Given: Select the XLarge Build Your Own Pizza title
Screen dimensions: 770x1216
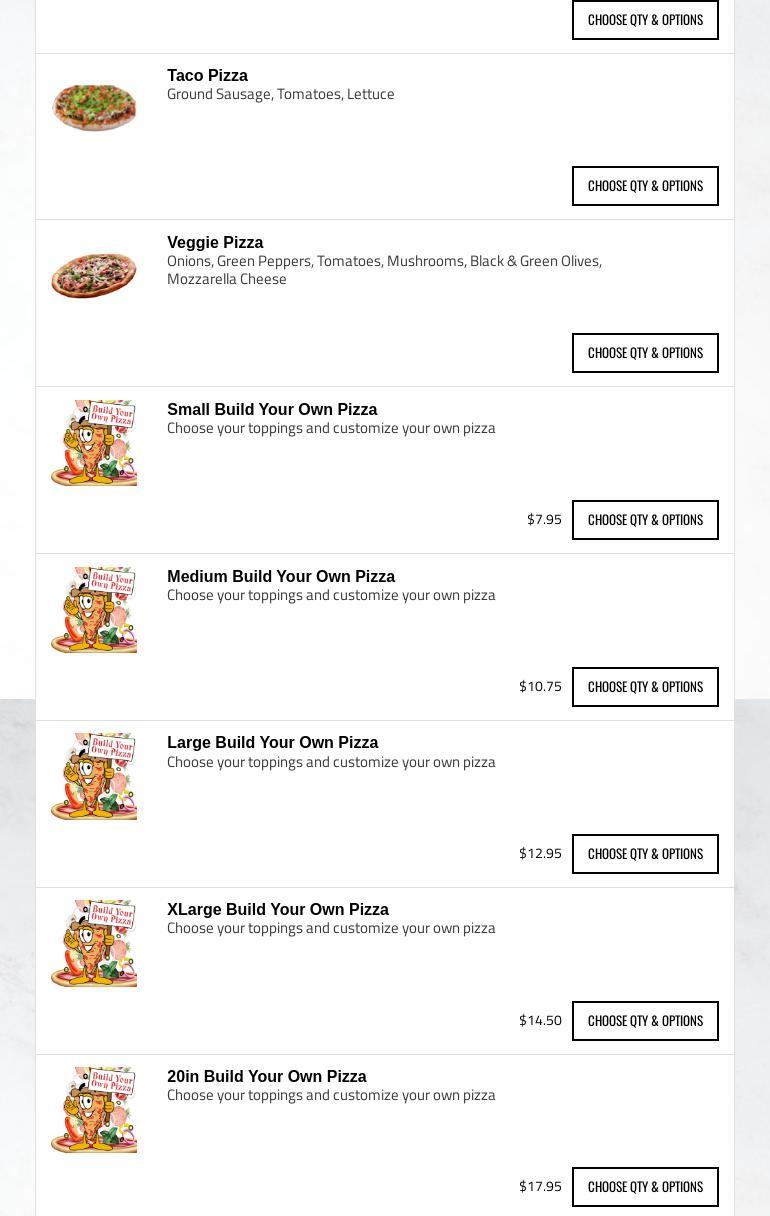Looking at the screenshot, I should click(277, 910).
